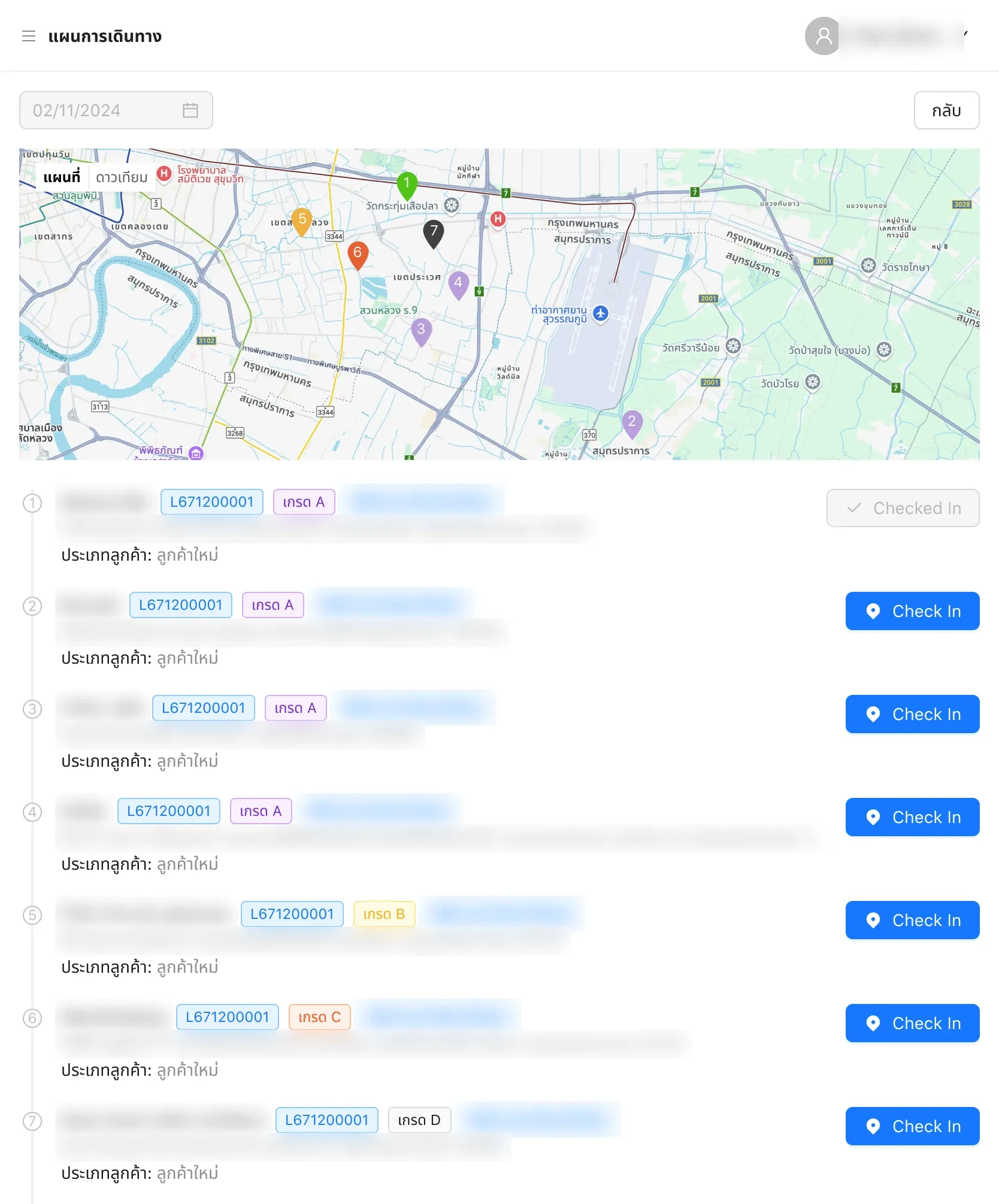Viewport: 999px width, 1204px height.
Task: Open the calendar icon in date field
Action: (190, 110)
